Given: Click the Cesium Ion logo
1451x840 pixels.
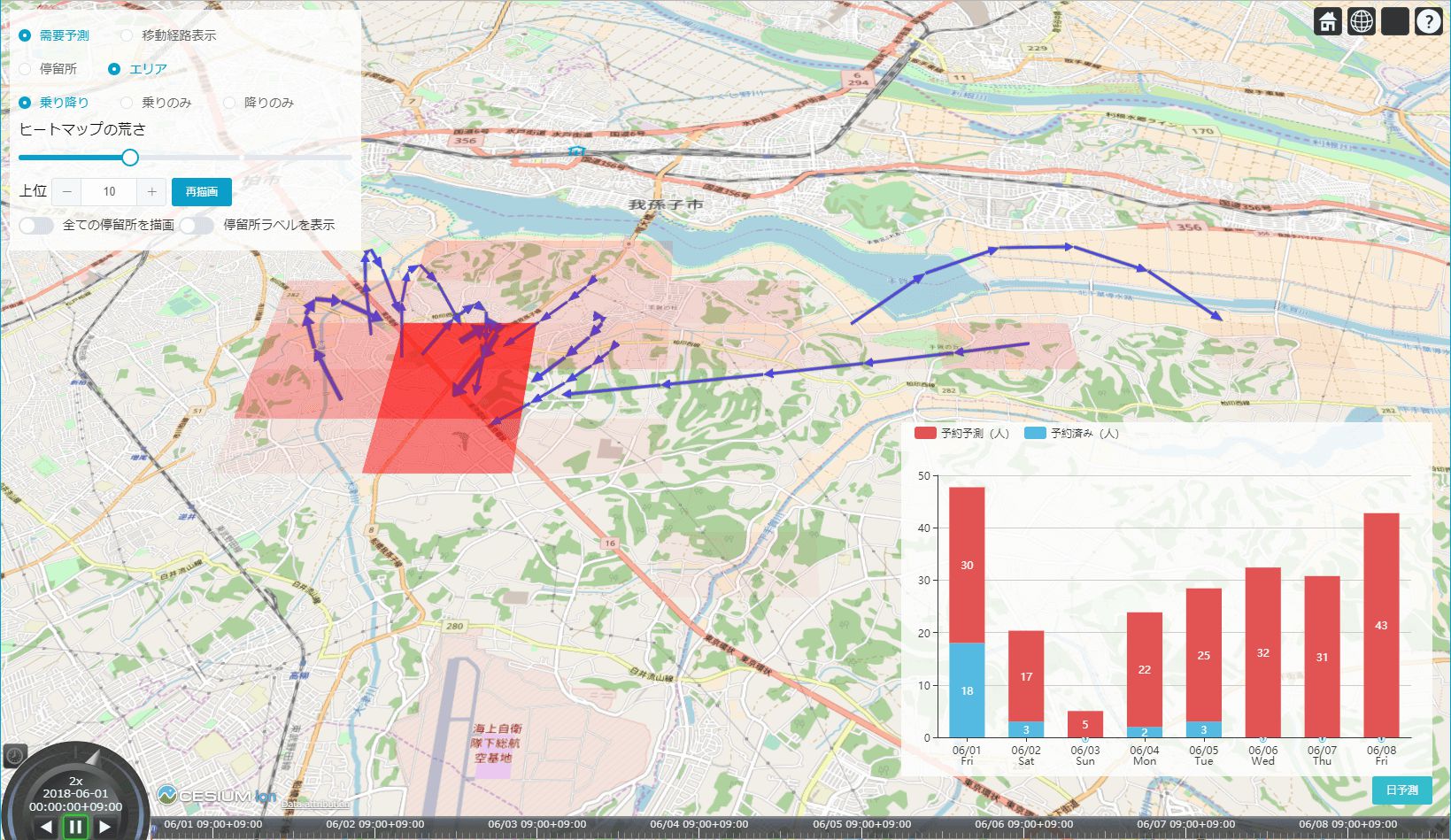Looking at the screenshot, I should click(x=212, y=793).
